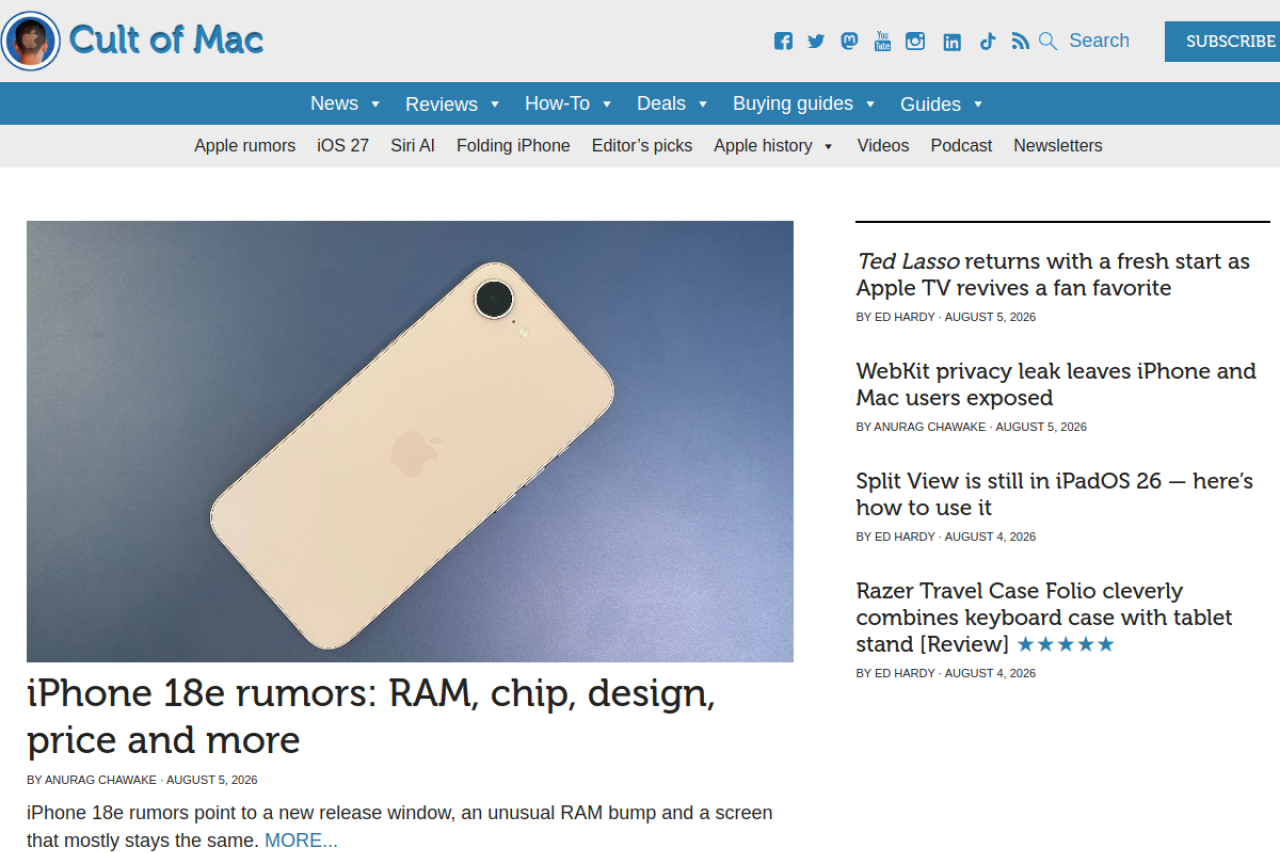The height and width of the screenshot is (853, 1280).
Task: Click the Subscribe button
Action: click(x=1223, y=41)
